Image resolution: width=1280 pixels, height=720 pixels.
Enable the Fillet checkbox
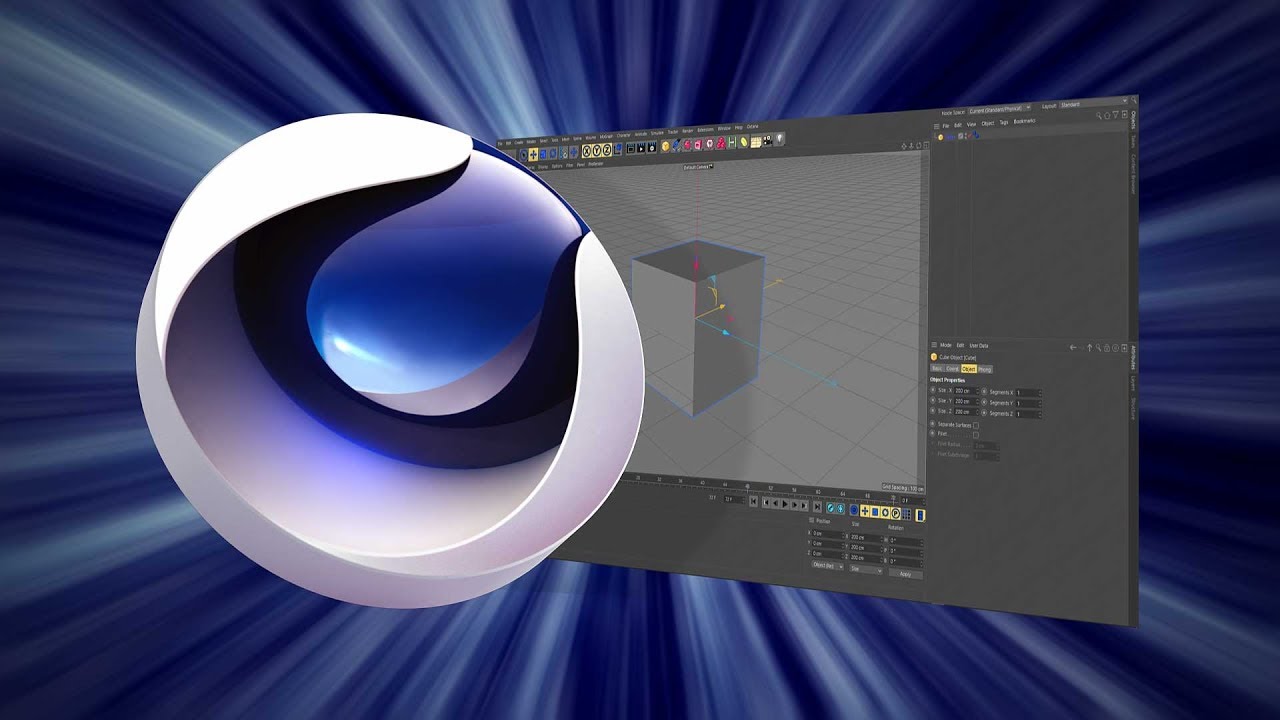click(x=976, y=435)
